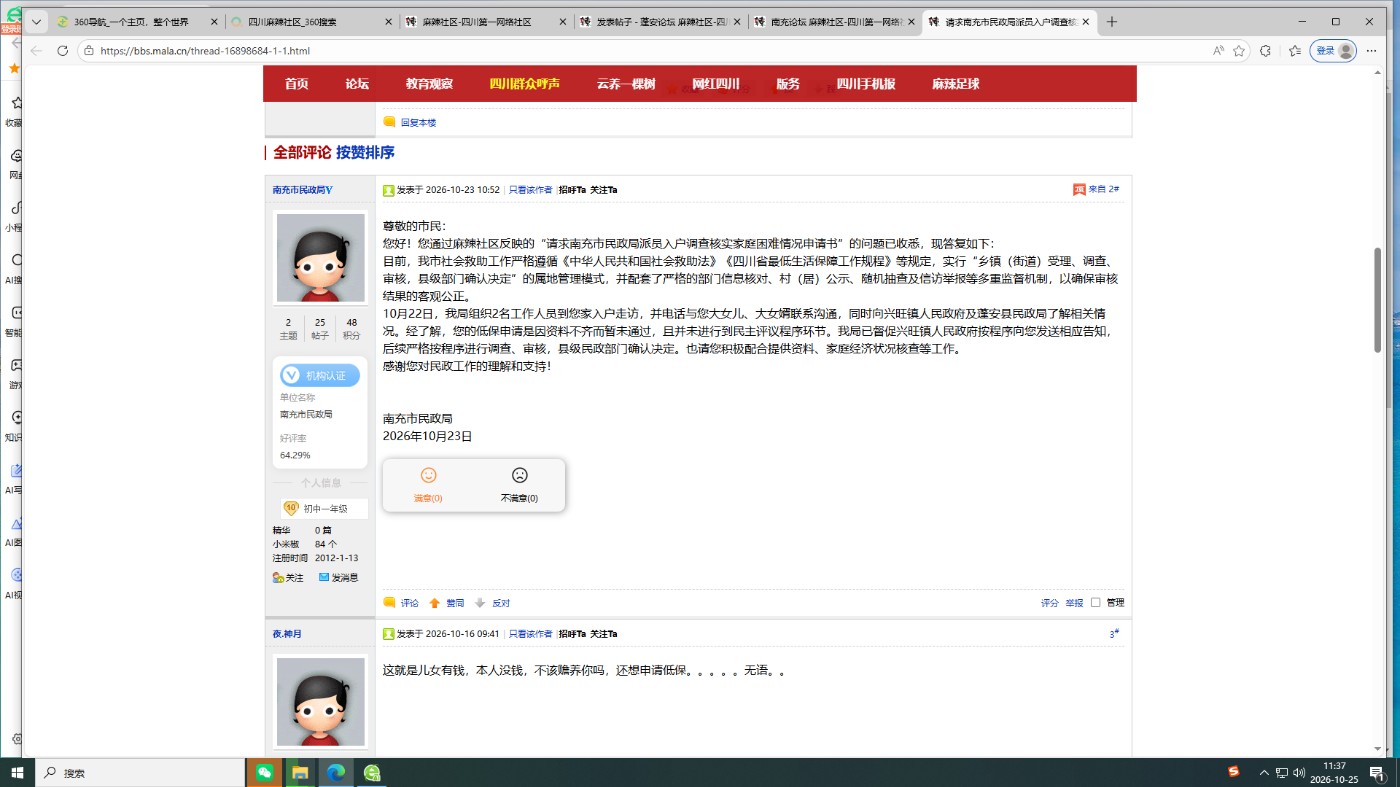Switch to the 发表帖子 browser tab
1400x787 pixels.
[x=660, y=22]
